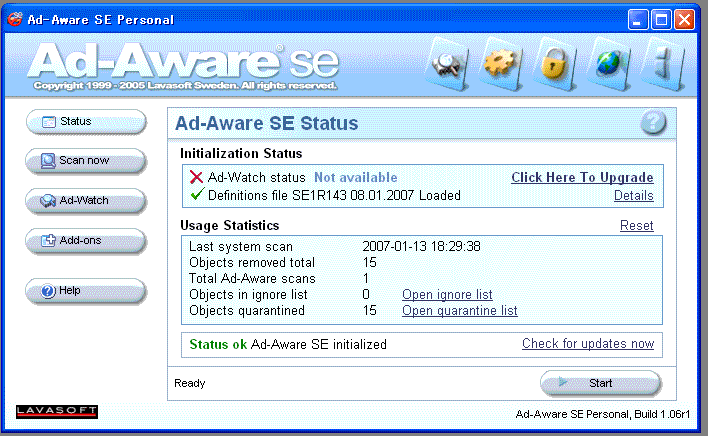The image size is (708, 436).
Task: Click the 'Ad-Aware SE Personal, Build 1.06r1' text
Action: coord(603,414)
